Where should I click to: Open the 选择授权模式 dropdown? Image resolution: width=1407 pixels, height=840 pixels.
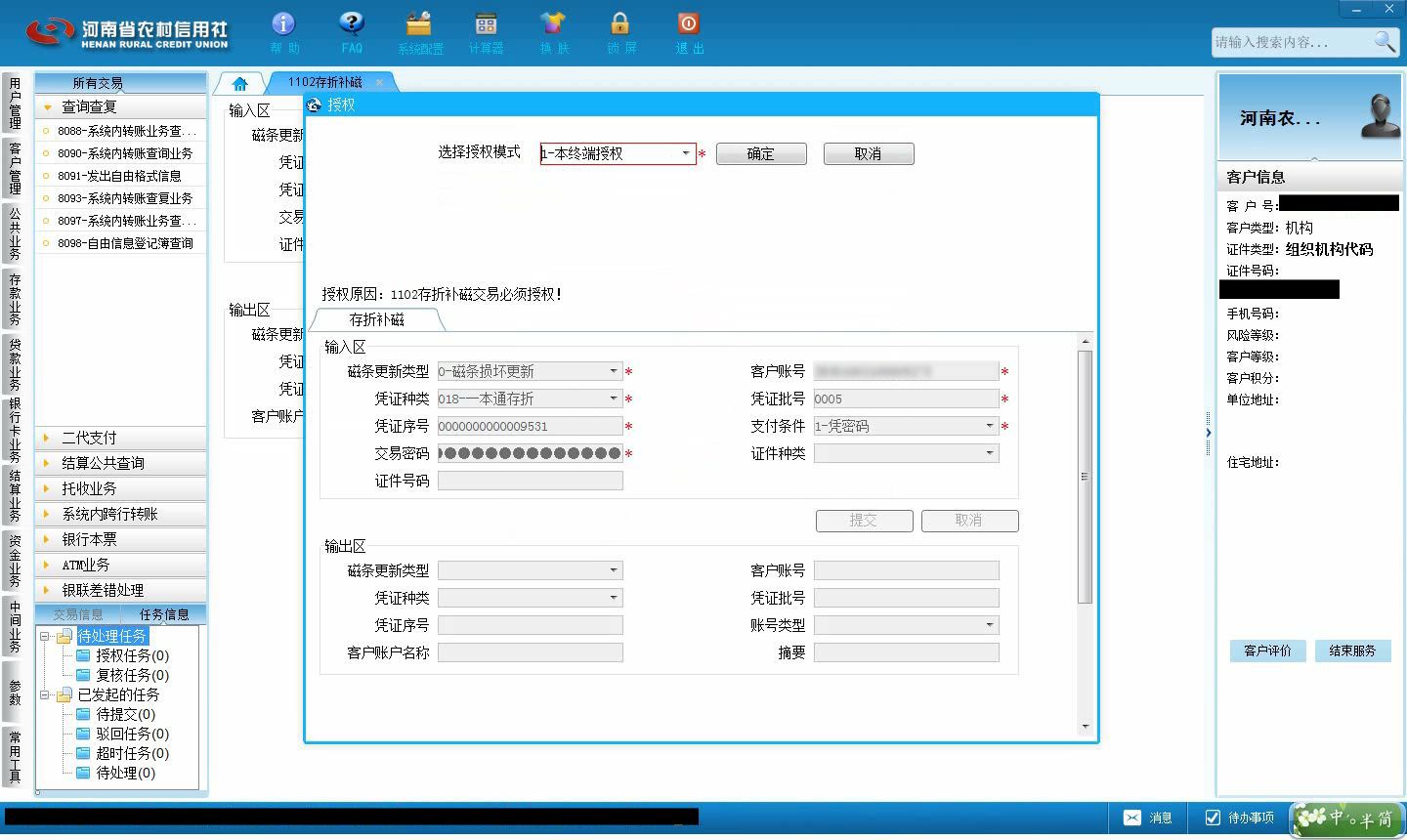coord(686,153)
